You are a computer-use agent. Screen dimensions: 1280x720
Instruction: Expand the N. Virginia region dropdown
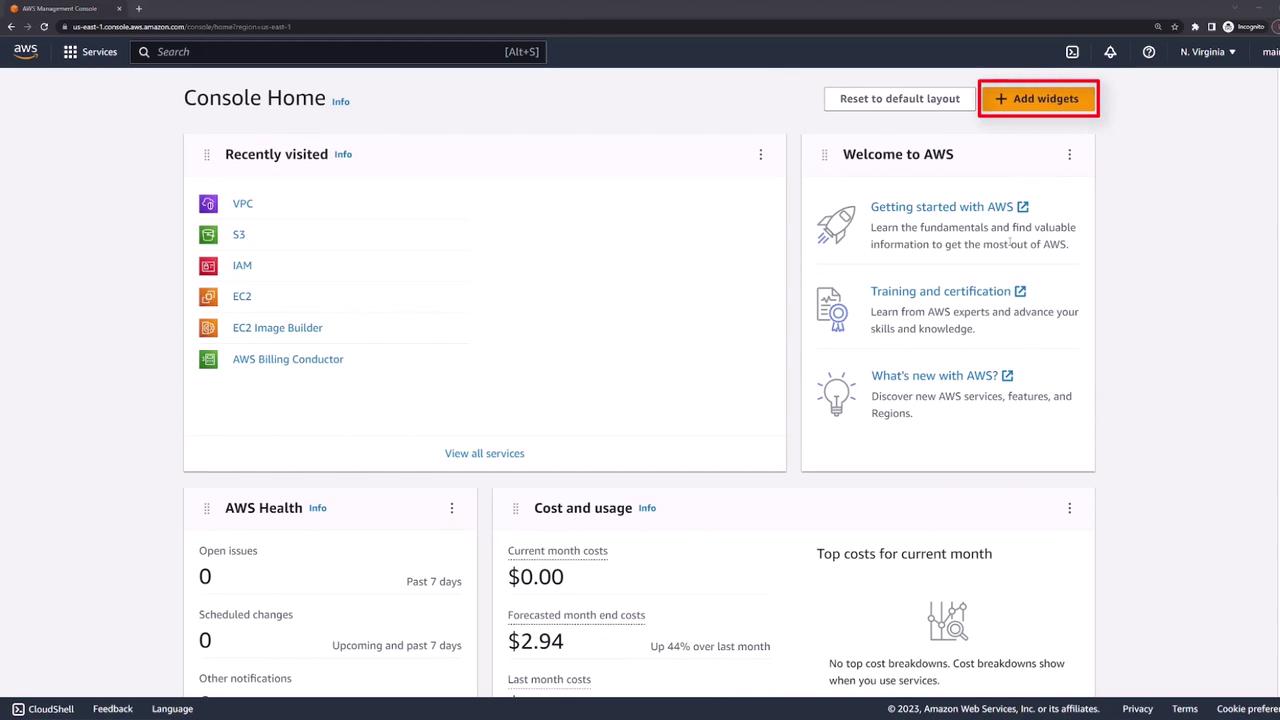[x=1208, y=52]
